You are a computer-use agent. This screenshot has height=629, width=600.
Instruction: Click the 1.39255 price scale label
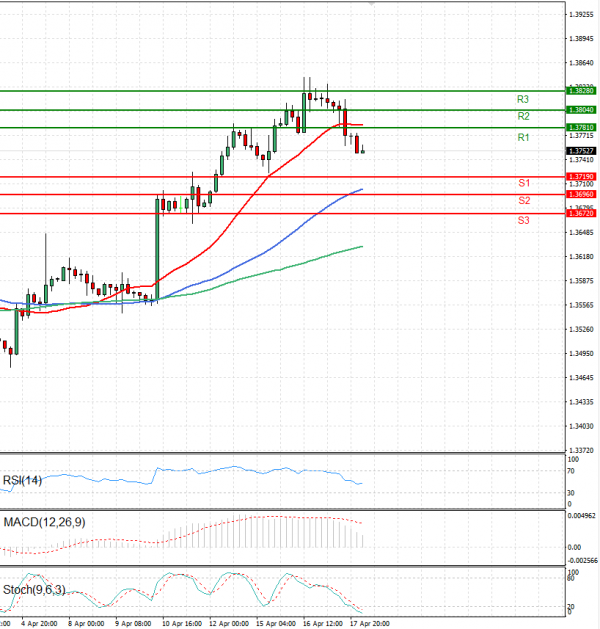coord(581,15)
